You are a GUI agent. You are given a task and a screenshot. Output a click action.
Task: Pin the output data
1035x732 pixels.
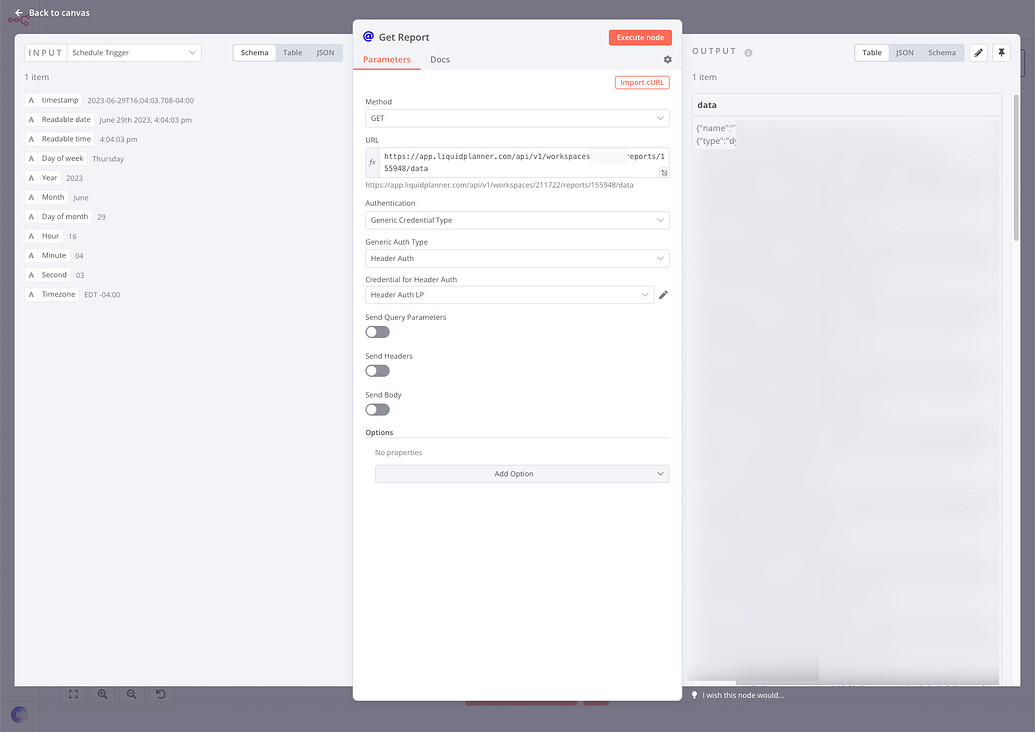[1001, 53]
